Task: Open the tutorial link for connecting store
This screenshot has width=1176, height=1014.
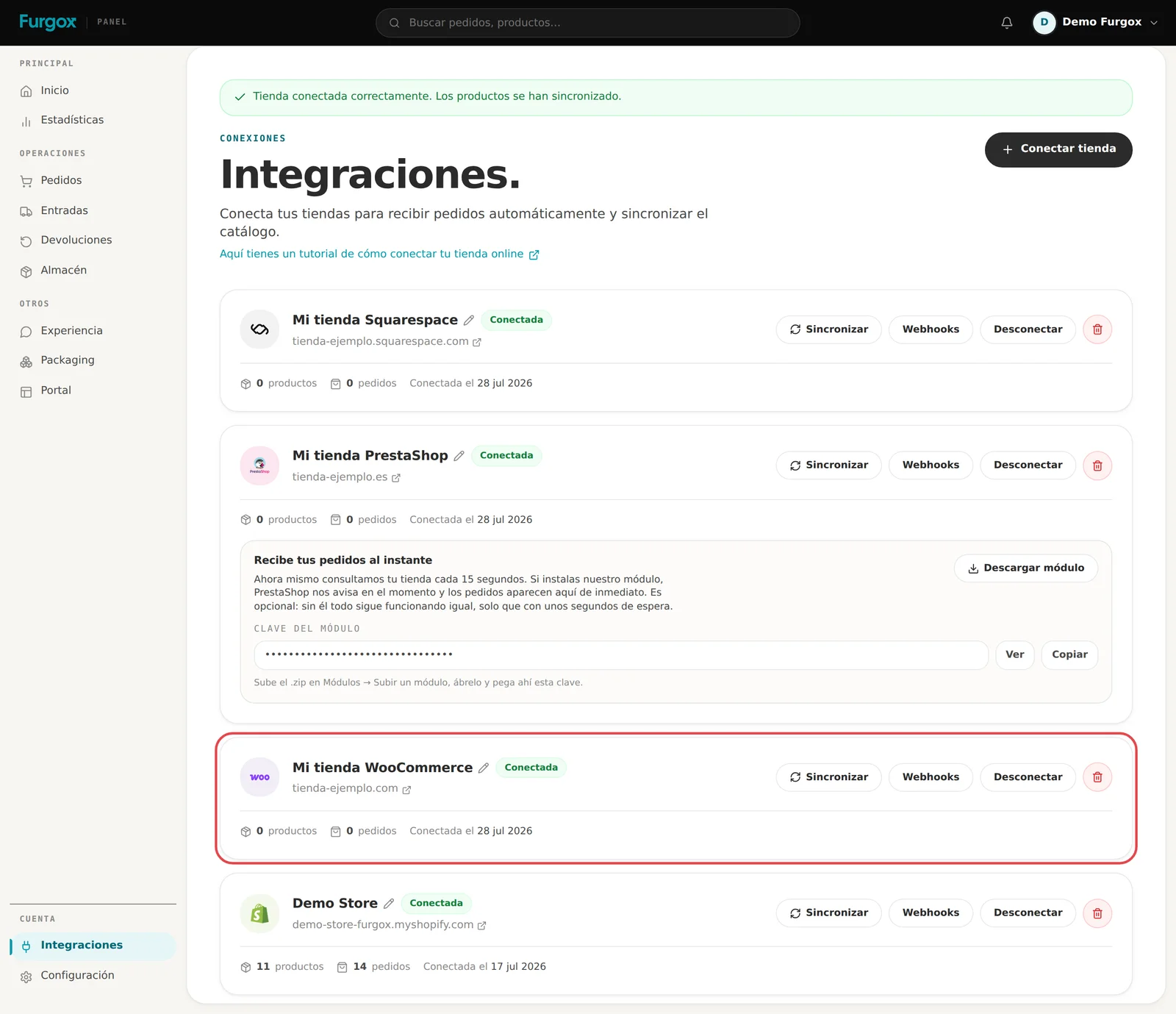Action: [379, 254]
